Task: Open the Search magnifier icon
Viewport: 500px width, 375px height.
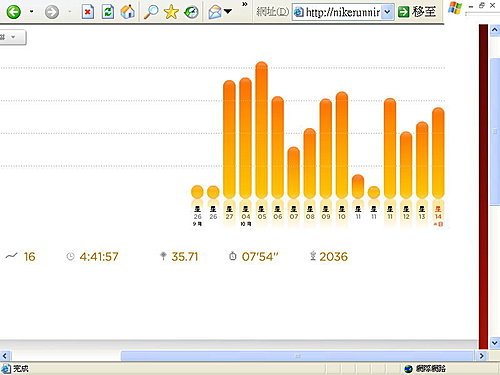Action: [151, 12]
